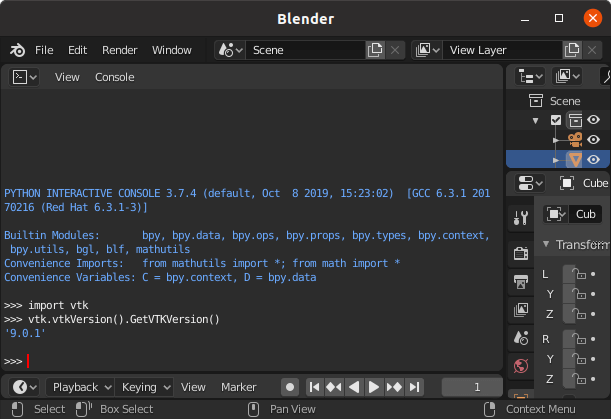The height and width of the screenshot is (419, 611).
Task: Open the properties editor type dropdown
Action: tap(530, 183)
